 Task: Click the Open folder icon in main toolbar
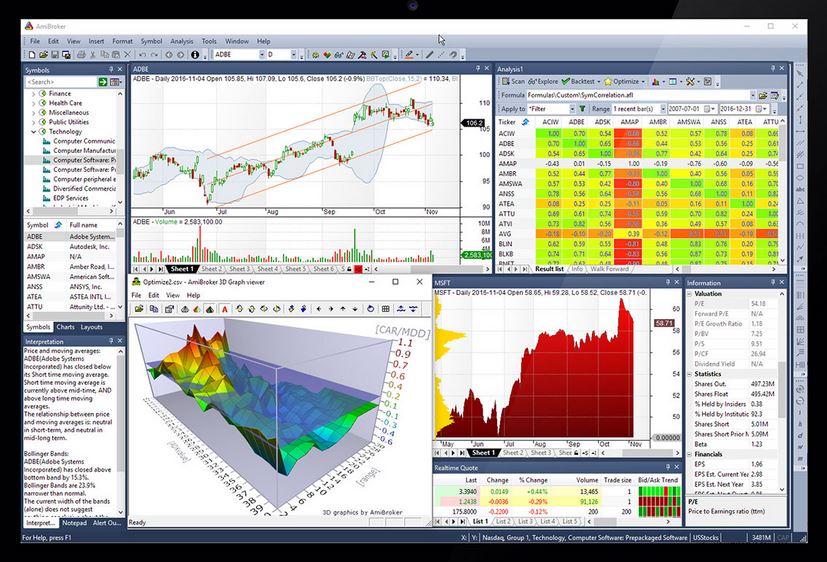coord(43,54)
